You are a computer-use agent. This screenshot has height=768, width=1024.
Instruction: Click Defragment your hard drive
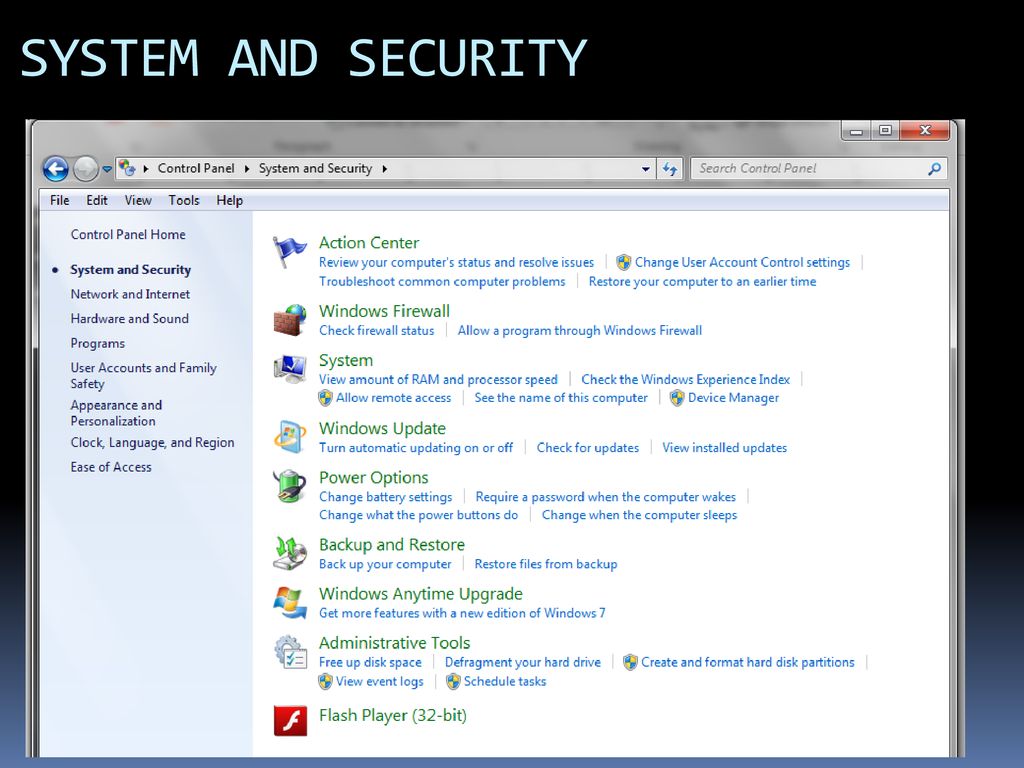pyautogui.click(x=522, y=662)
